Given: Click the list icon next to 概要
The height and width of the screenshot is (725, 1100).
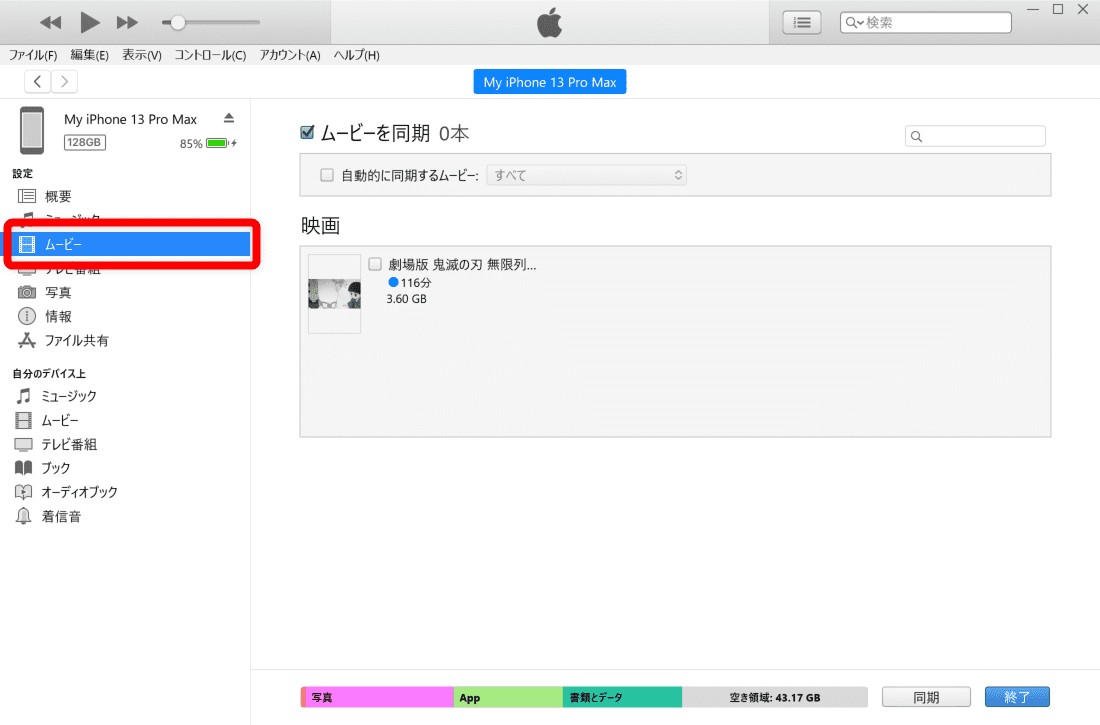Looking at the screenshot, I should (x=27, y=196).
